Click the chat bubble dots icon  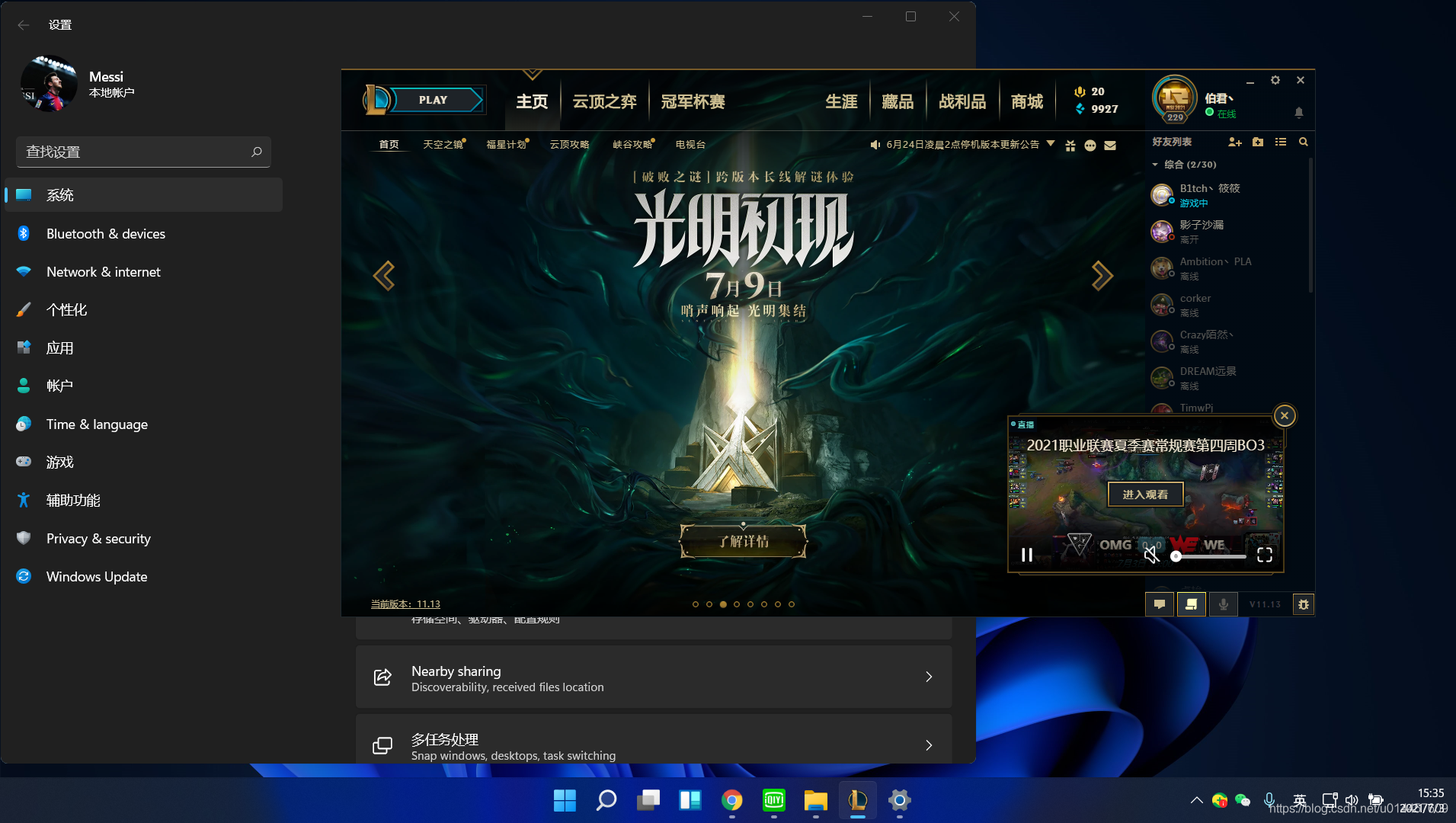point(1090,145)
